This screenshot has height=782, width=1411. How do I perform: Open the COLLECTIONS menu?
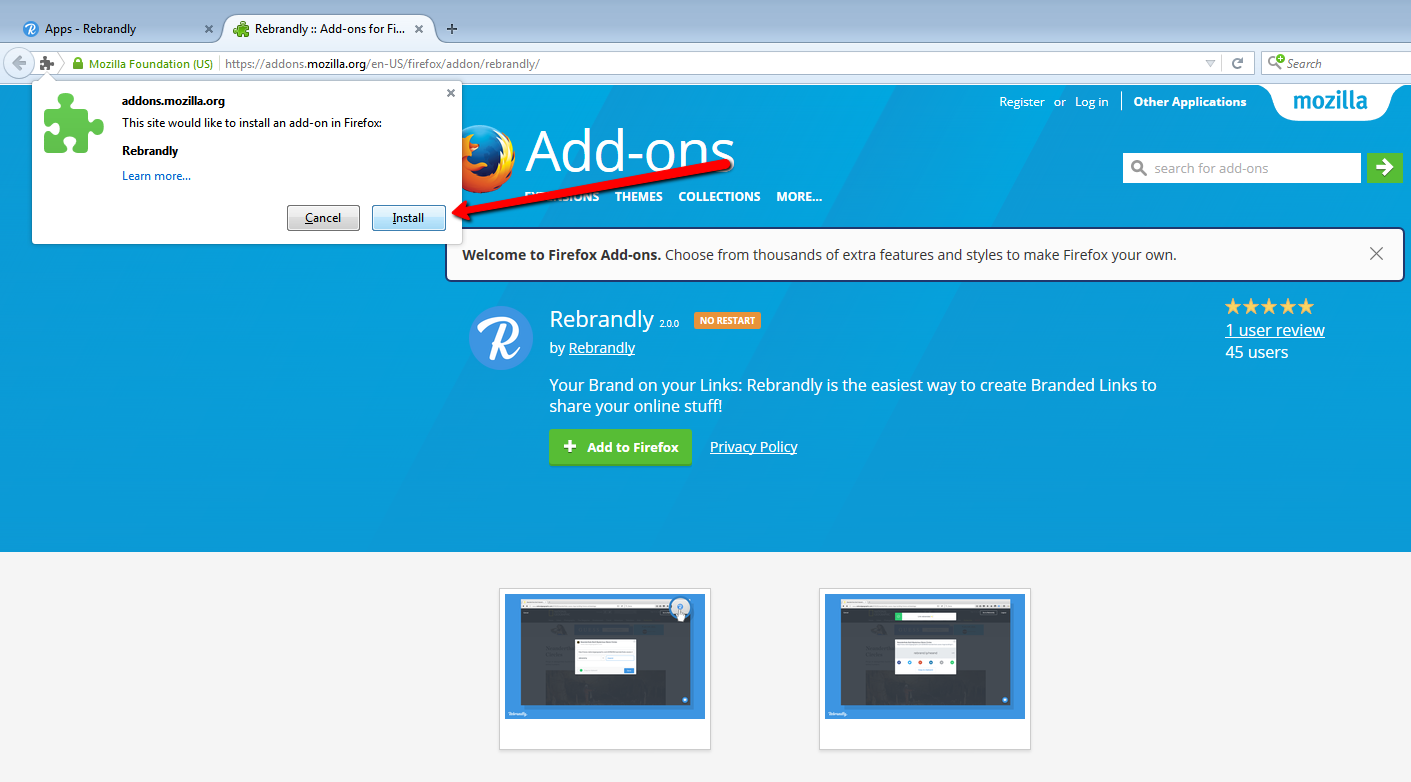tap(719, 197)
